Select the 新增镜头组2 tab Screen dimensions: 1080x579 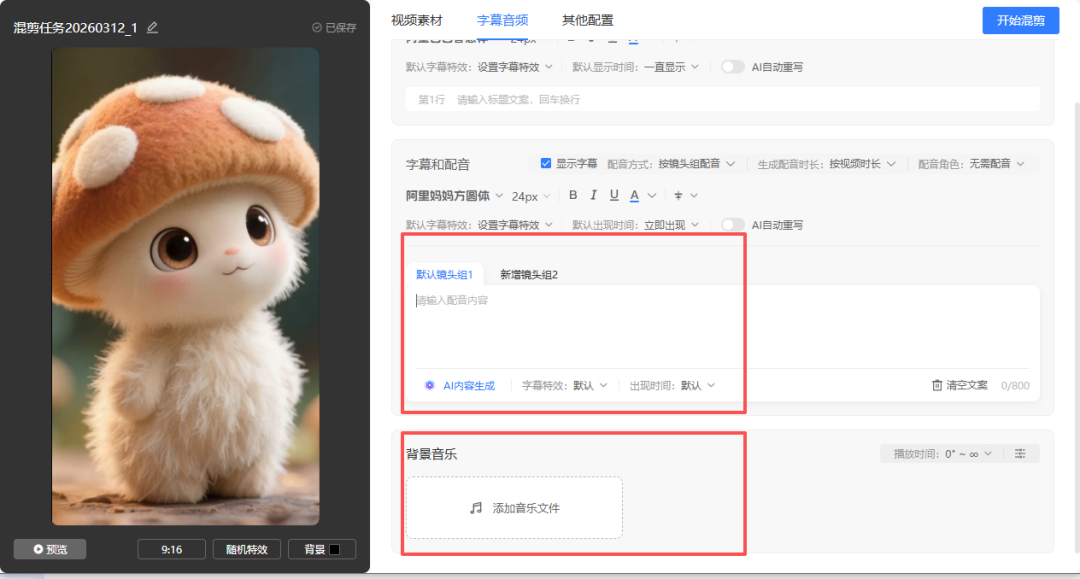click(x=529, y=275)
